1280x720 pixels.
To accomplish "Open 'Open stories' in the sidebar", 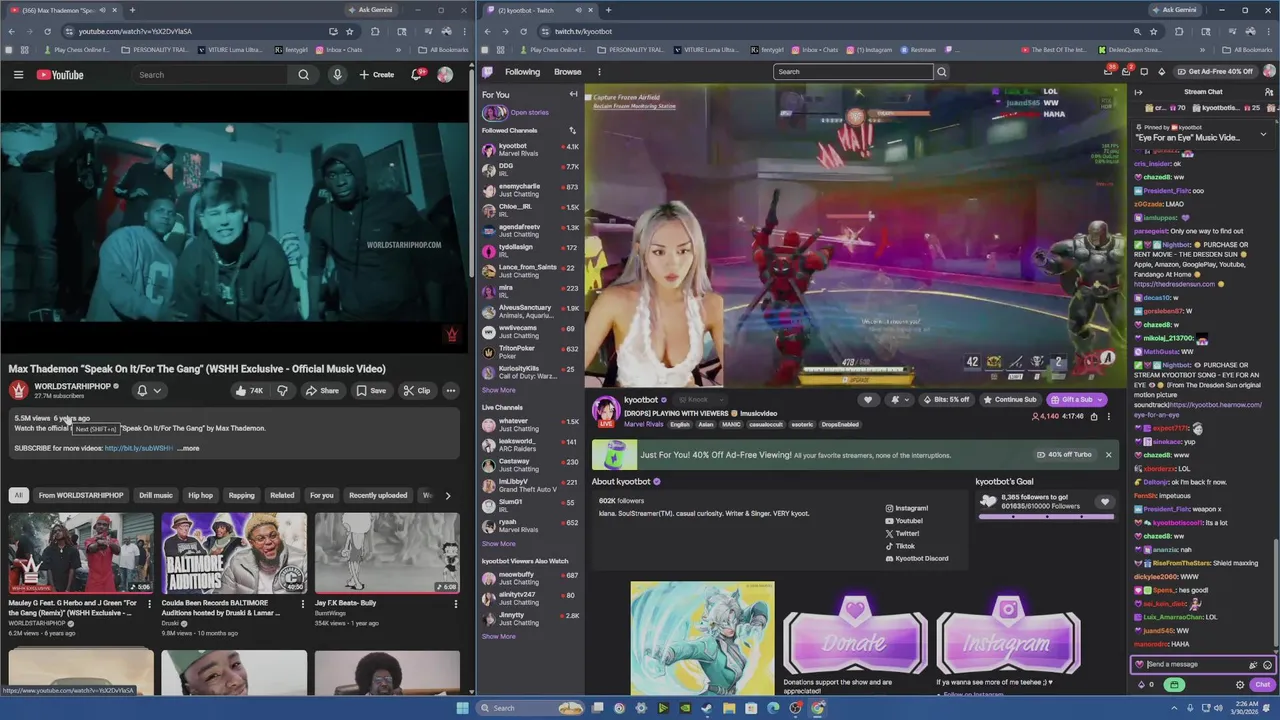I will (516, 112).
